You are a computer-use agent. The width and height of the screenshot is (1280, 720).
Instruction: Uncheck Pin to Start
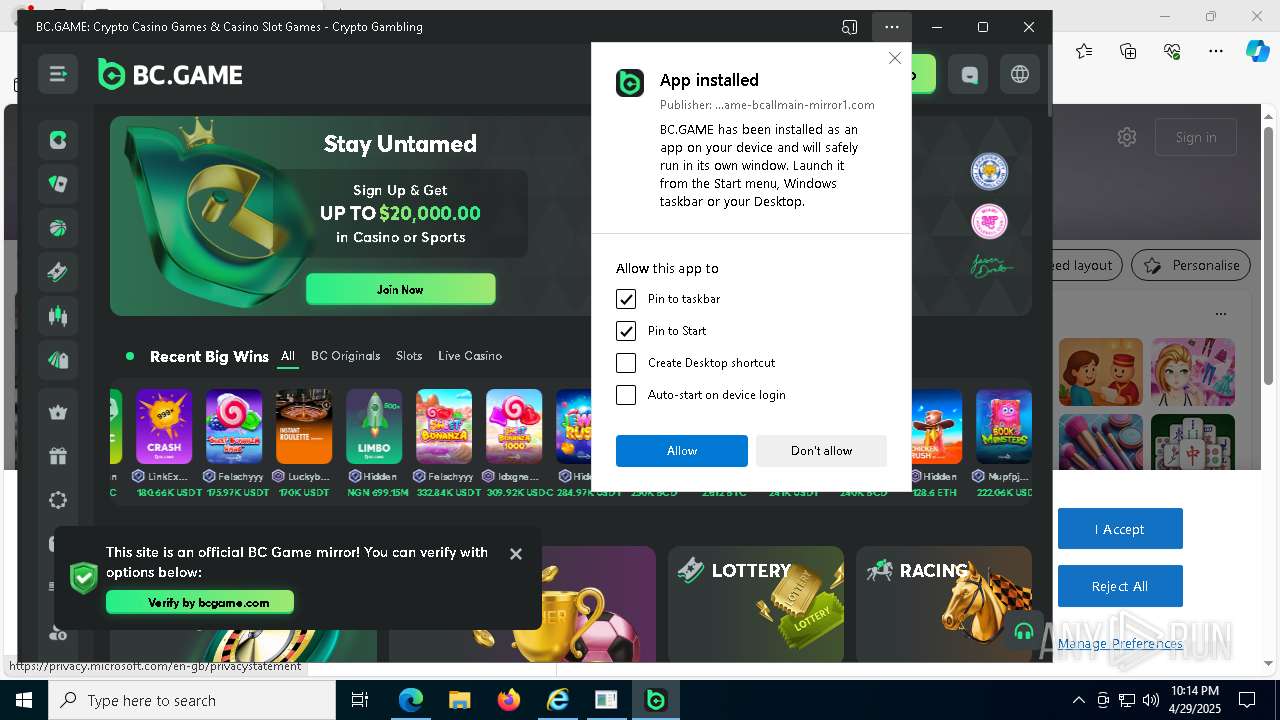pyautogui.click(x=626, y=331)
